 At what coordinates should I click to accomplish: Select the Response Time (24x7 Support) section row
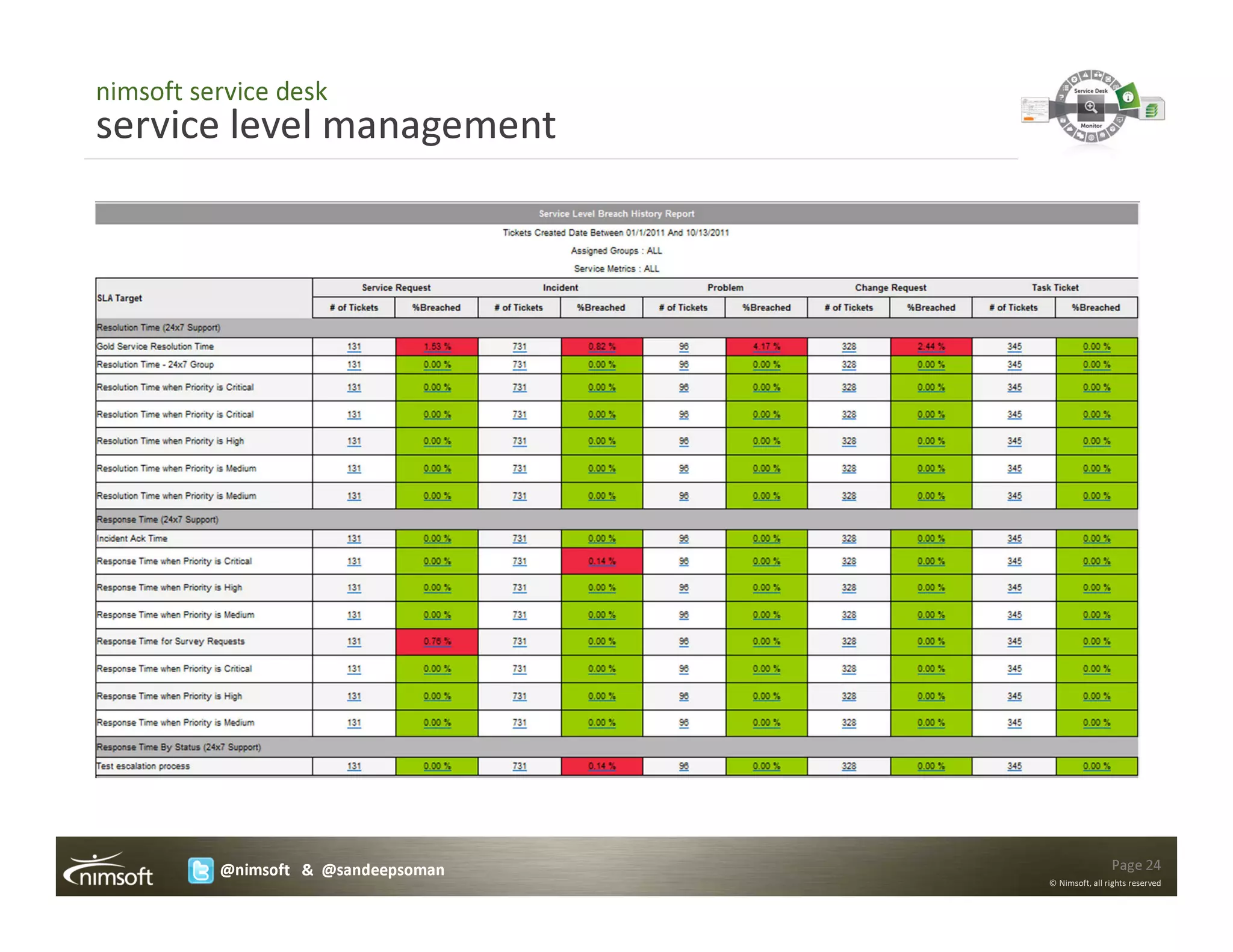tap(616, 519)
